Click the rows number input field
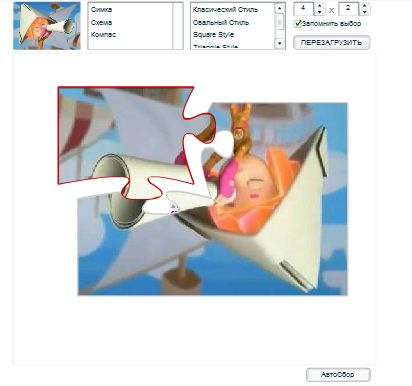 (349, 9)
